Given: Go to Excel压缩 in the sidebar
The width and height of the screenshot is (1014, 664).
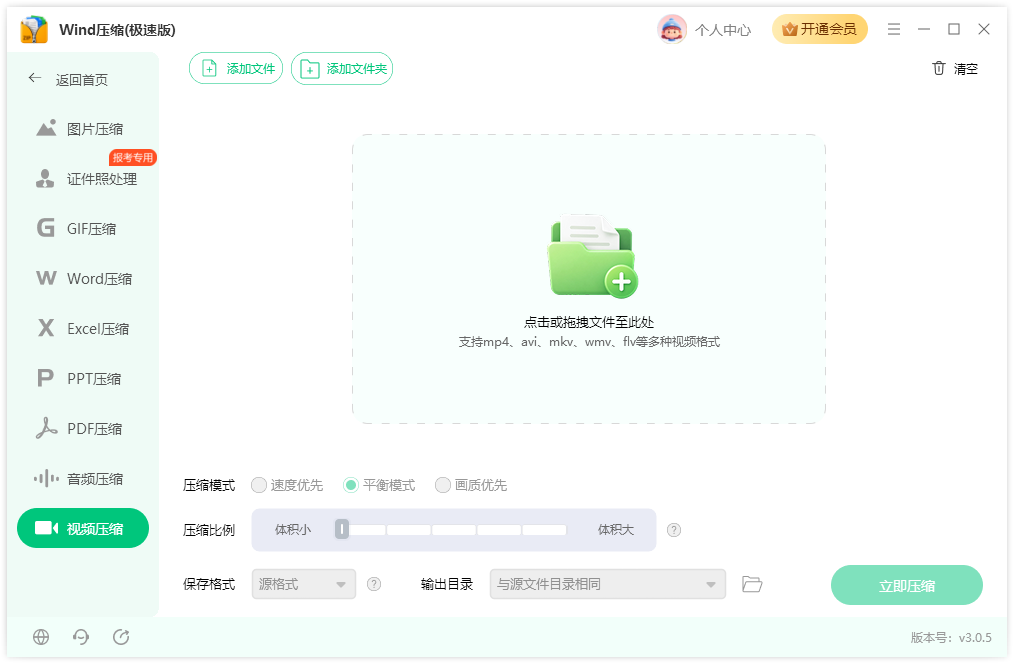Looking at the screenshot, I should (x=83, y=328).
